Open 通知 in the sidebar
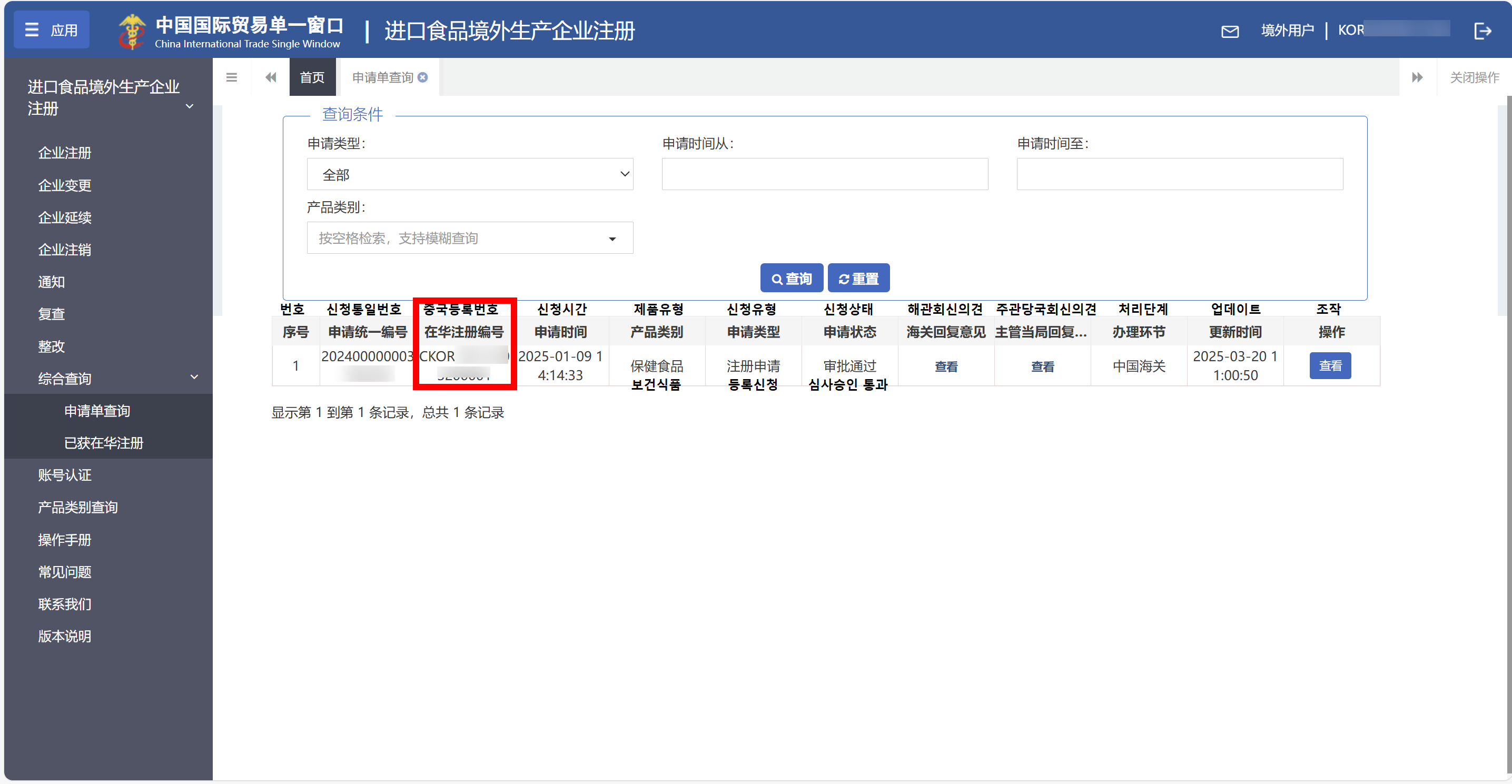The width and height of the screenshot is (1512, 784). click(52, 282)
